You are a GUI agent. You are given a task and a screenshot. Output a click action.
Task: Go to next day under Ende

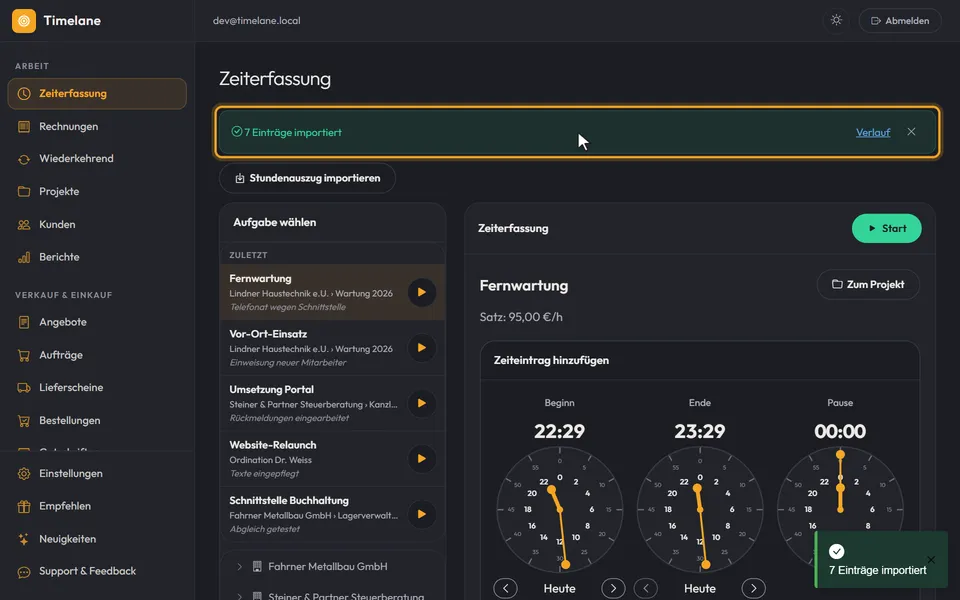(x=753, y=588)
